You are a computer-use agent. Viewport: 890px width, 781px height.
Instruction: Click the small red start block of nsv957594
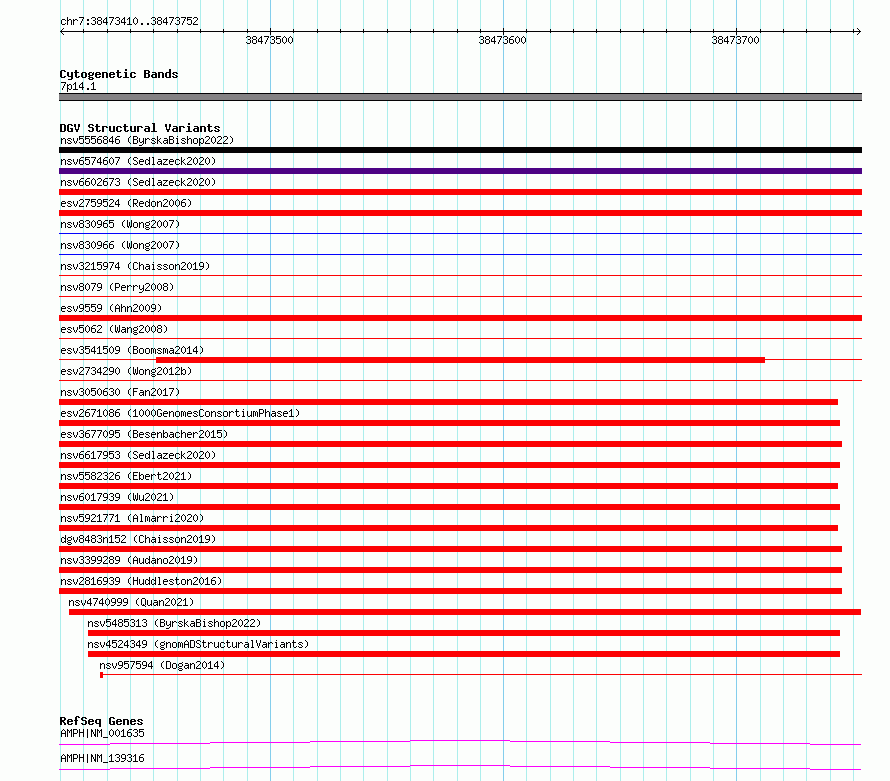(x=102, y=675)
